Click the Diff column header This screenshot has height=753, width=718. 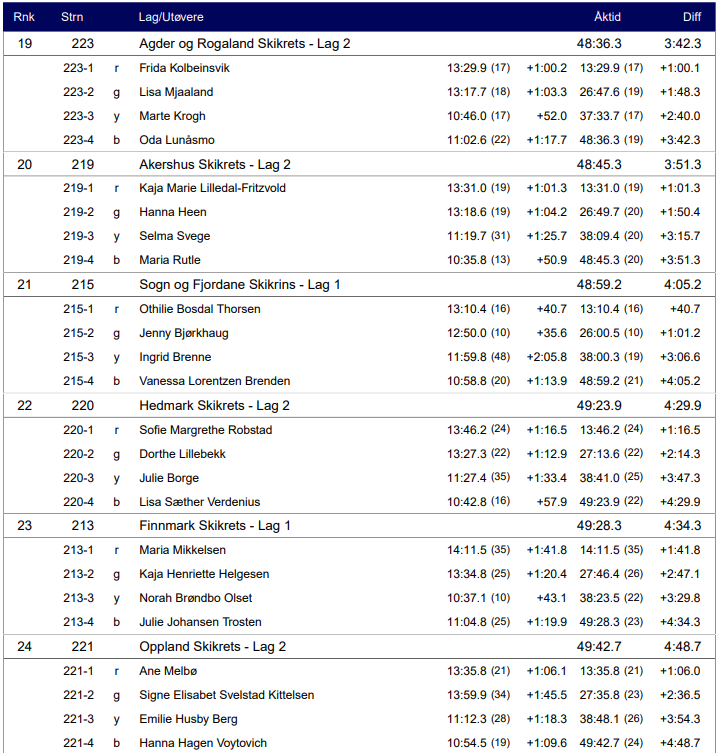[692, 17]
